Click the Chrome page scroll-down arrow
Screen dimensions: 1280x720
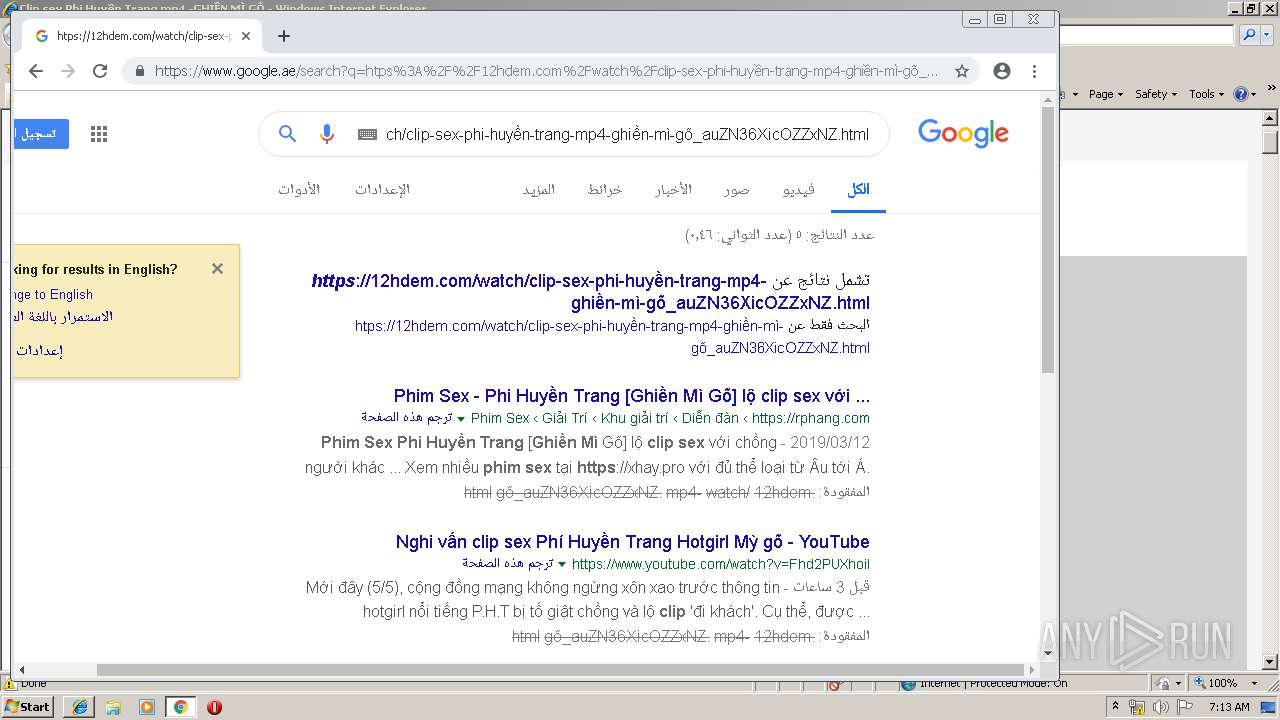(1048, 654)
